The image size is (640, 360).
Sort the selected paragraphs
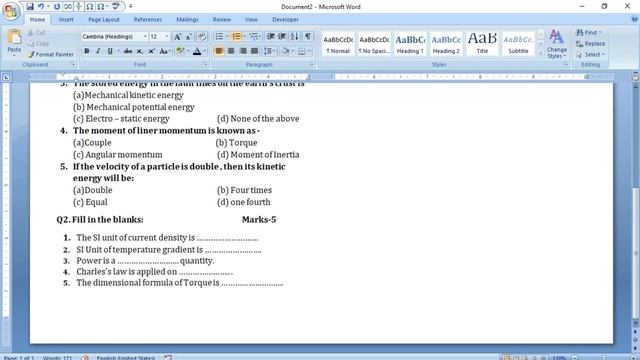click(295, 37)
